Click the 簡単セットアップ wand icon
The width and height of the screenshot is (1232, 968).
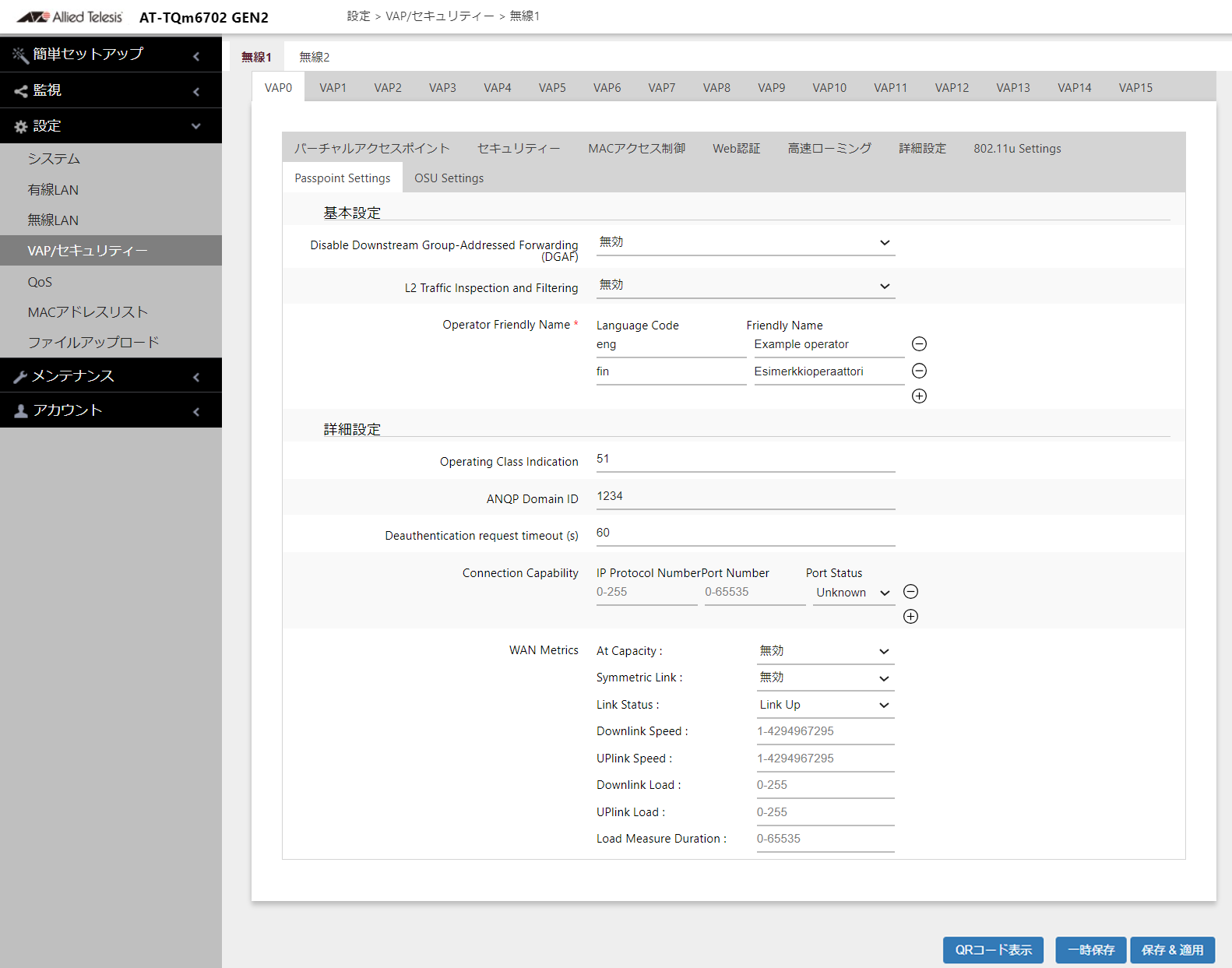tap(20, 55)
